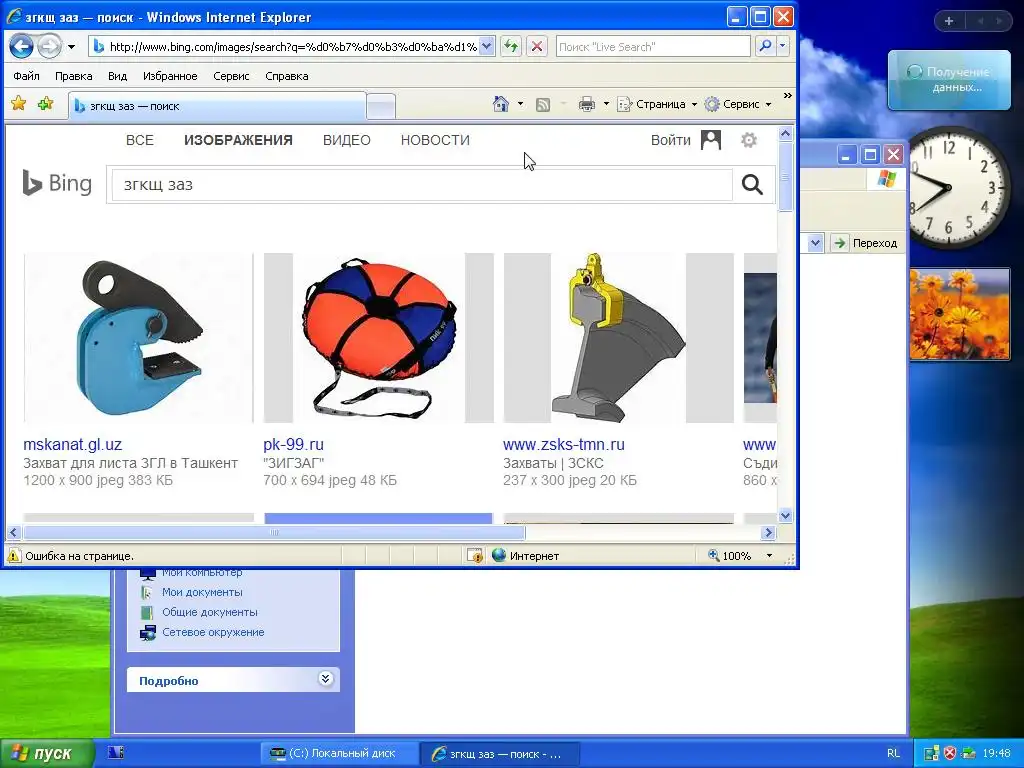Open the Страница toolbar menu

[658, 104]
